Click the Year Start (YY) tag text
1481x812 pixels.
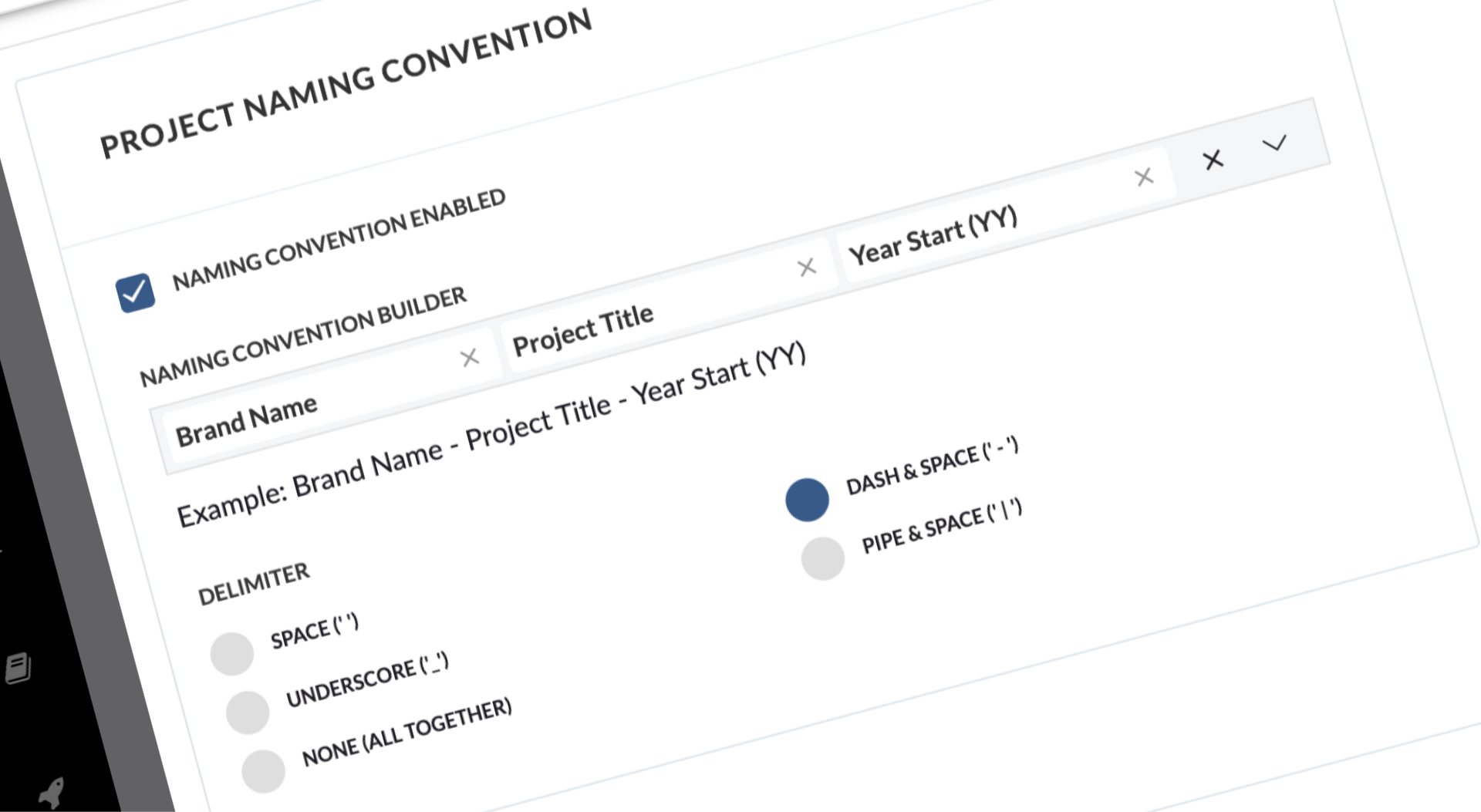(933, 236)
